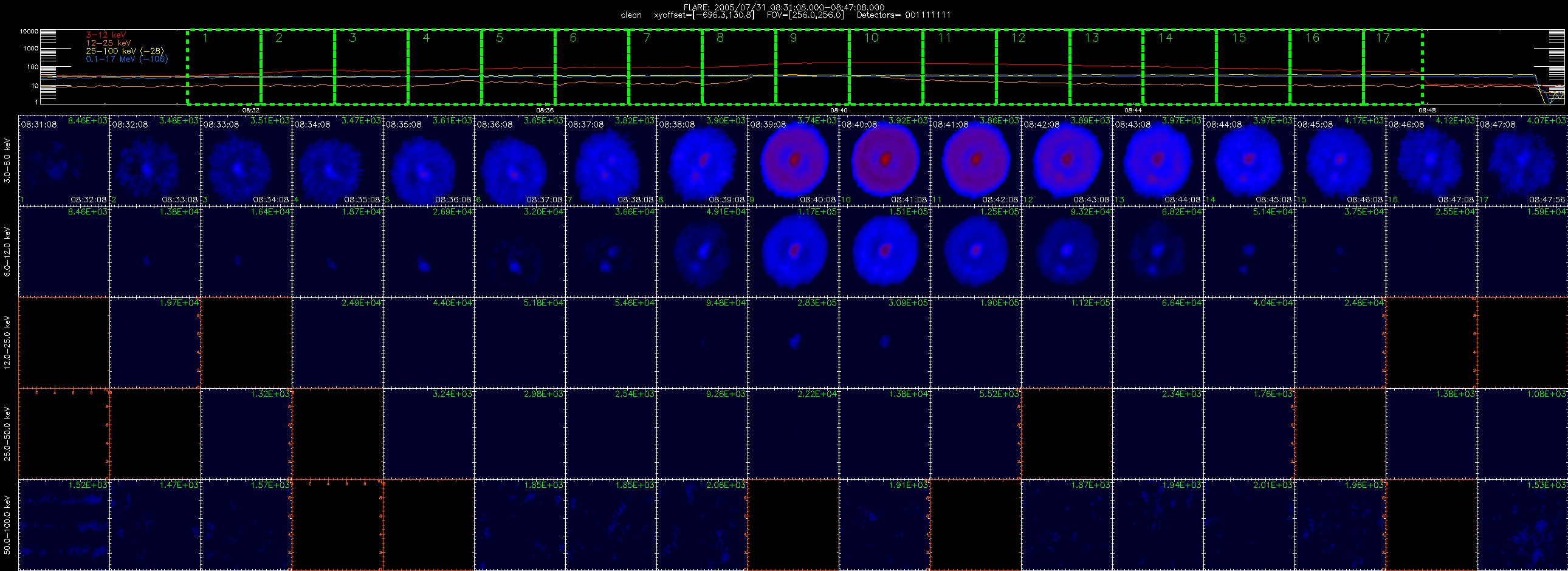Open the 3.0-6.0 keV image starting 08:40:08
The width and height of the screenshot is (1568, 571).
tap(885, 160)
